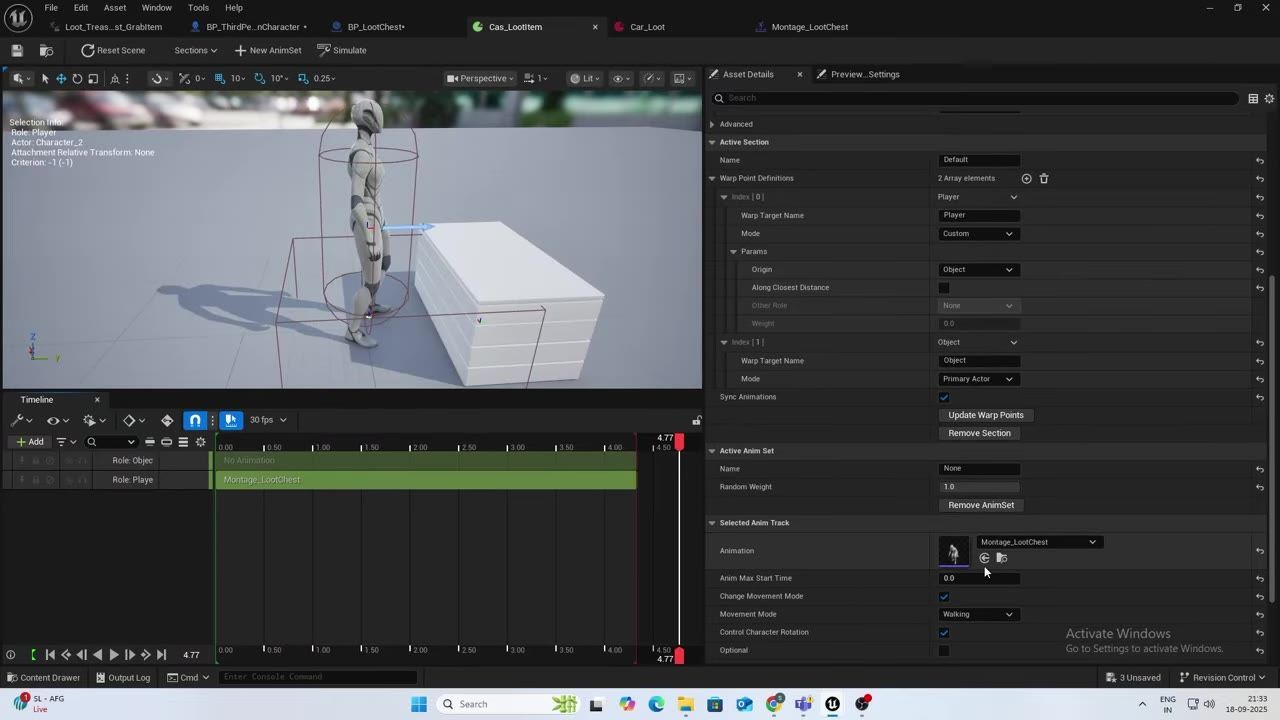Open the Asset Details panel grid view options
This screenshot has height=720, width=1280.
(x=1253, y=98)
